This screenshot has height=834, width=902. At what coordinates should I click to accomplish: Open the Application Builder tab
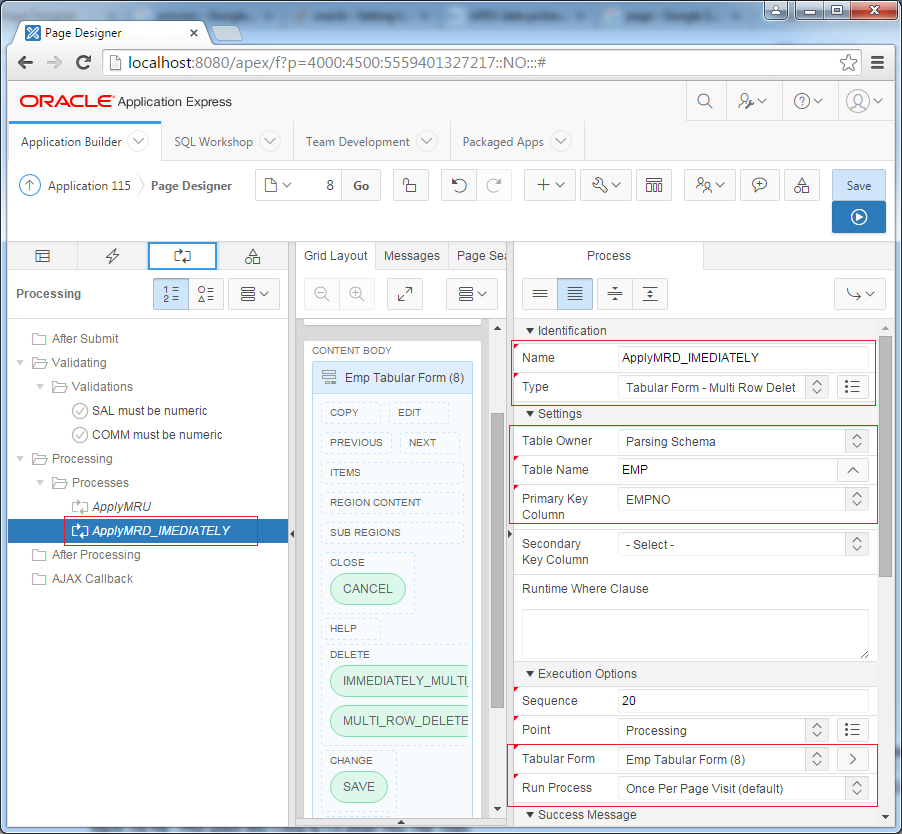[x=71, y=141]
